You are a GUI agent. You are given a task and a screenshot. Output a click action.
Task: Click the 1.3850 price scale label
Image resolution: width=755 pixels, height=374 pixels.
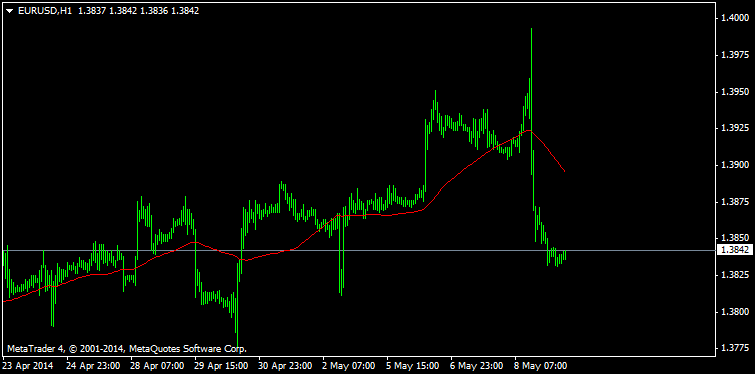(x=734, y=238)
